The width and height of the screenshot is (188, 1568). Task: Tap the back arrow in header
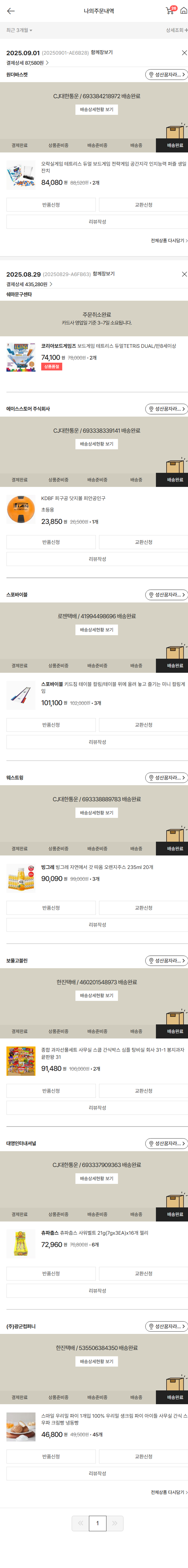tap(10, 11)
